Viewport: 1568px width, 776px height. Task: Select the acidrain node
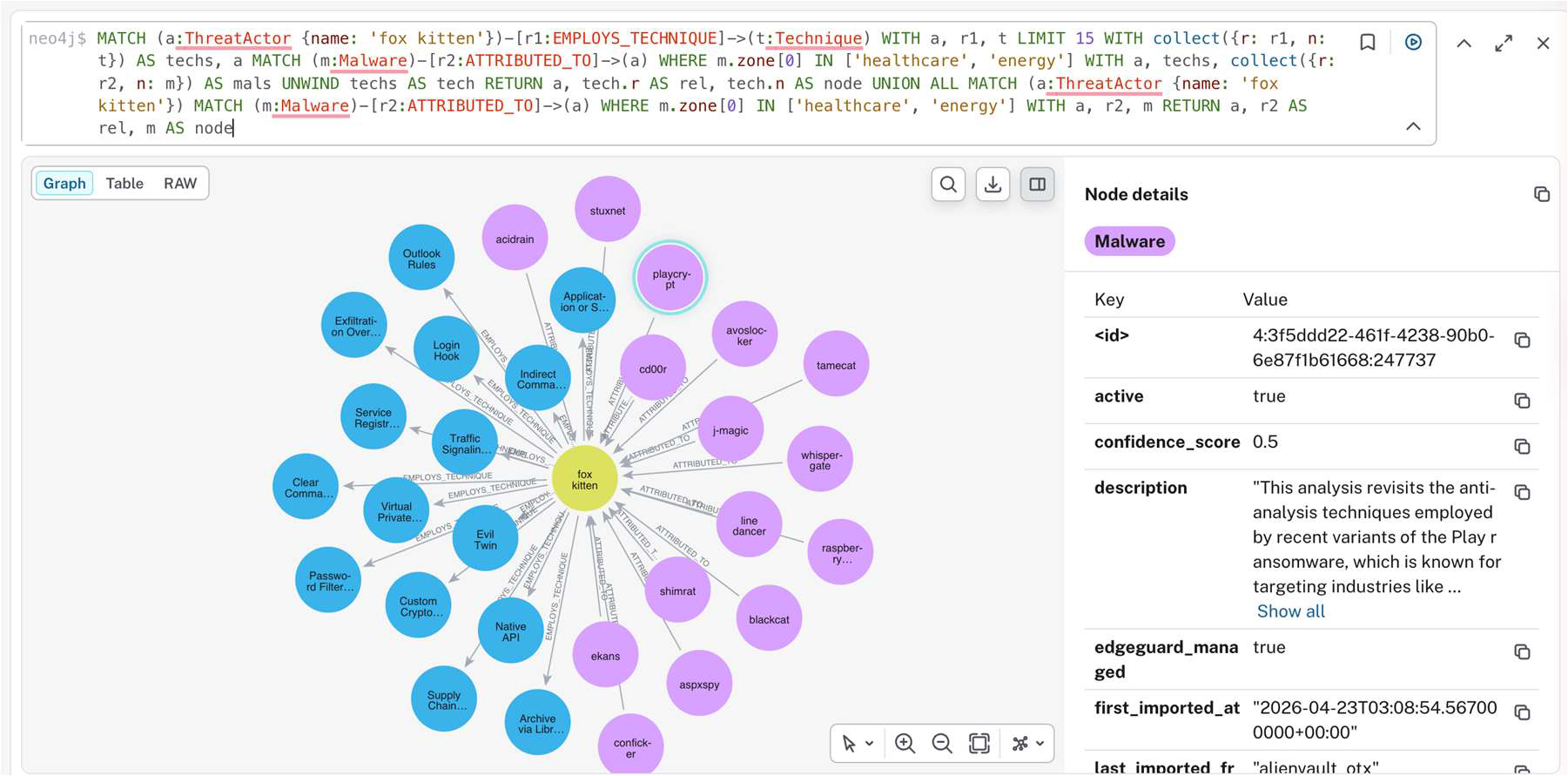tap(515, 239)
